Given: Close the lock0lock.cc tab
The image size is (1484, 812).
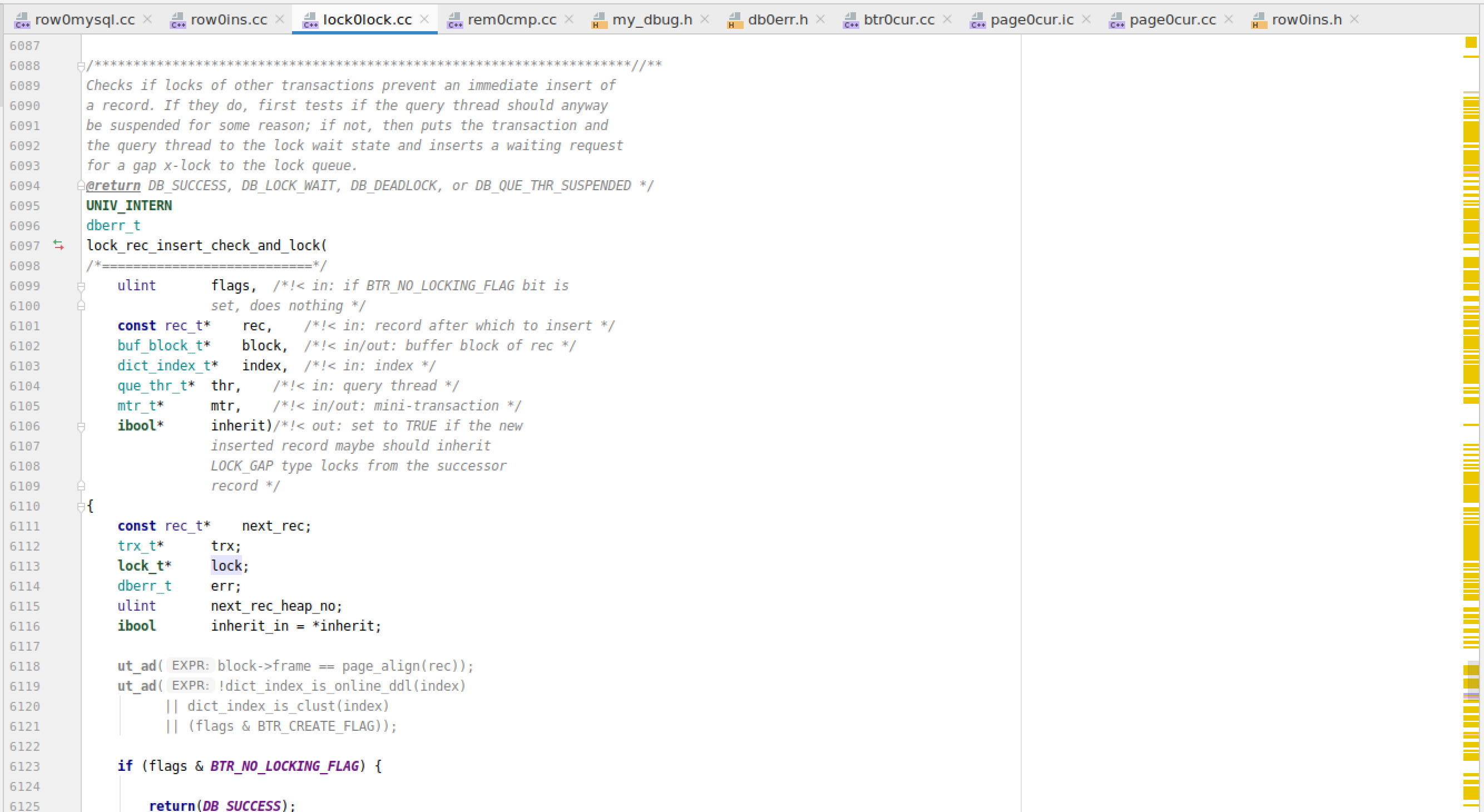Looking at the screenshot, I should click(x=424, y=19).
